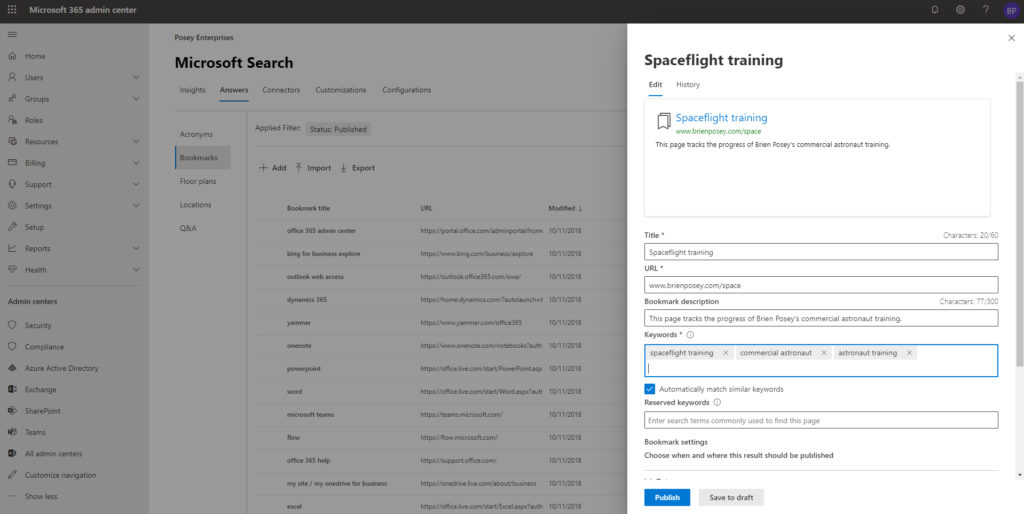This screenshot has height=514, width=1024.
Task: Select Floor plans in answers list
Action: (198, 182)
